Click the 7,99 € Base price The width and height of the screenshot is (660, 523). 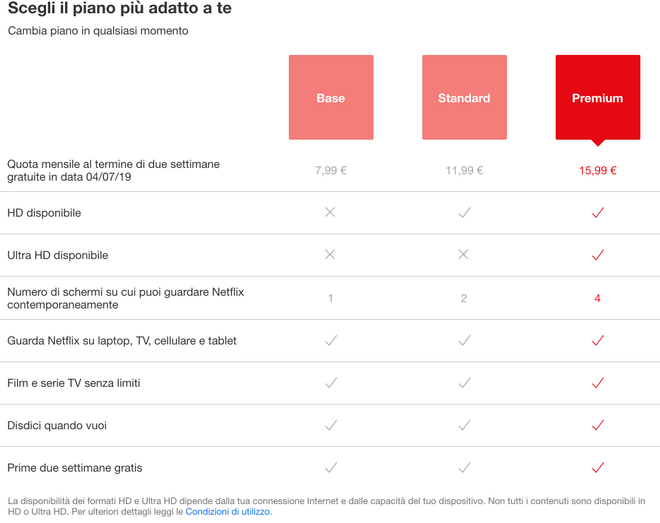(x=330, y=170)
